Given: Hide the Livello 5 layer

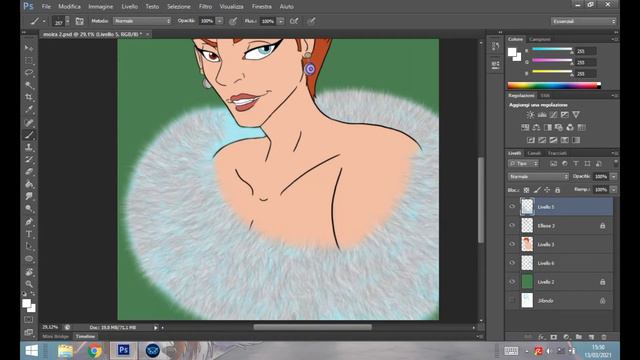Looking at the screenshot, I should 512,207.
